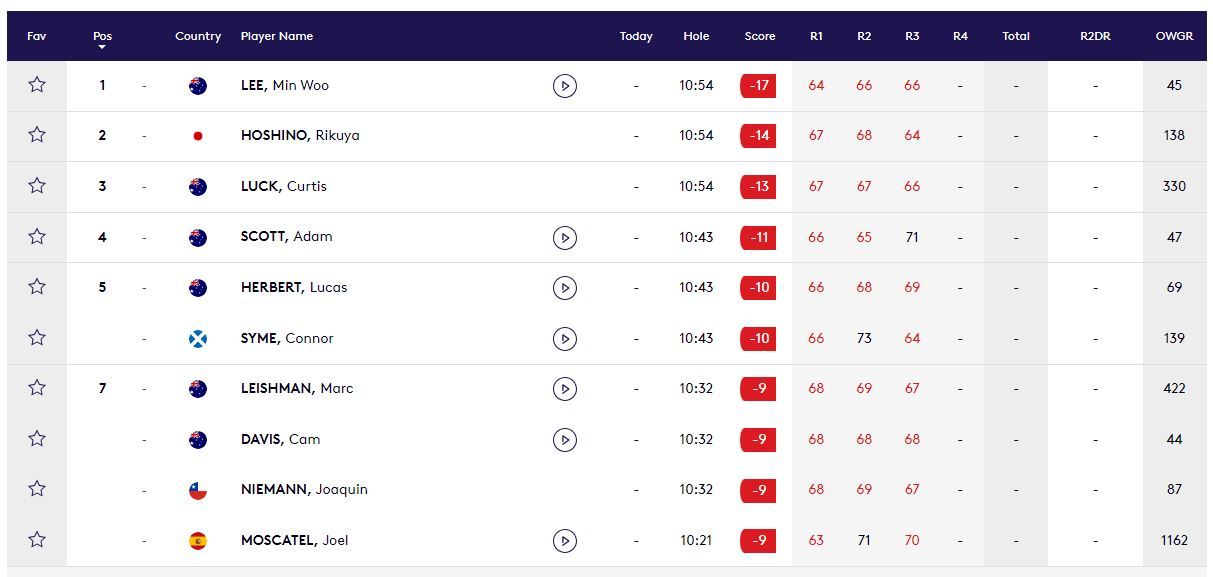
Task: Expand Joaquin Niemann's scorecard row
Action: [304, 490]
